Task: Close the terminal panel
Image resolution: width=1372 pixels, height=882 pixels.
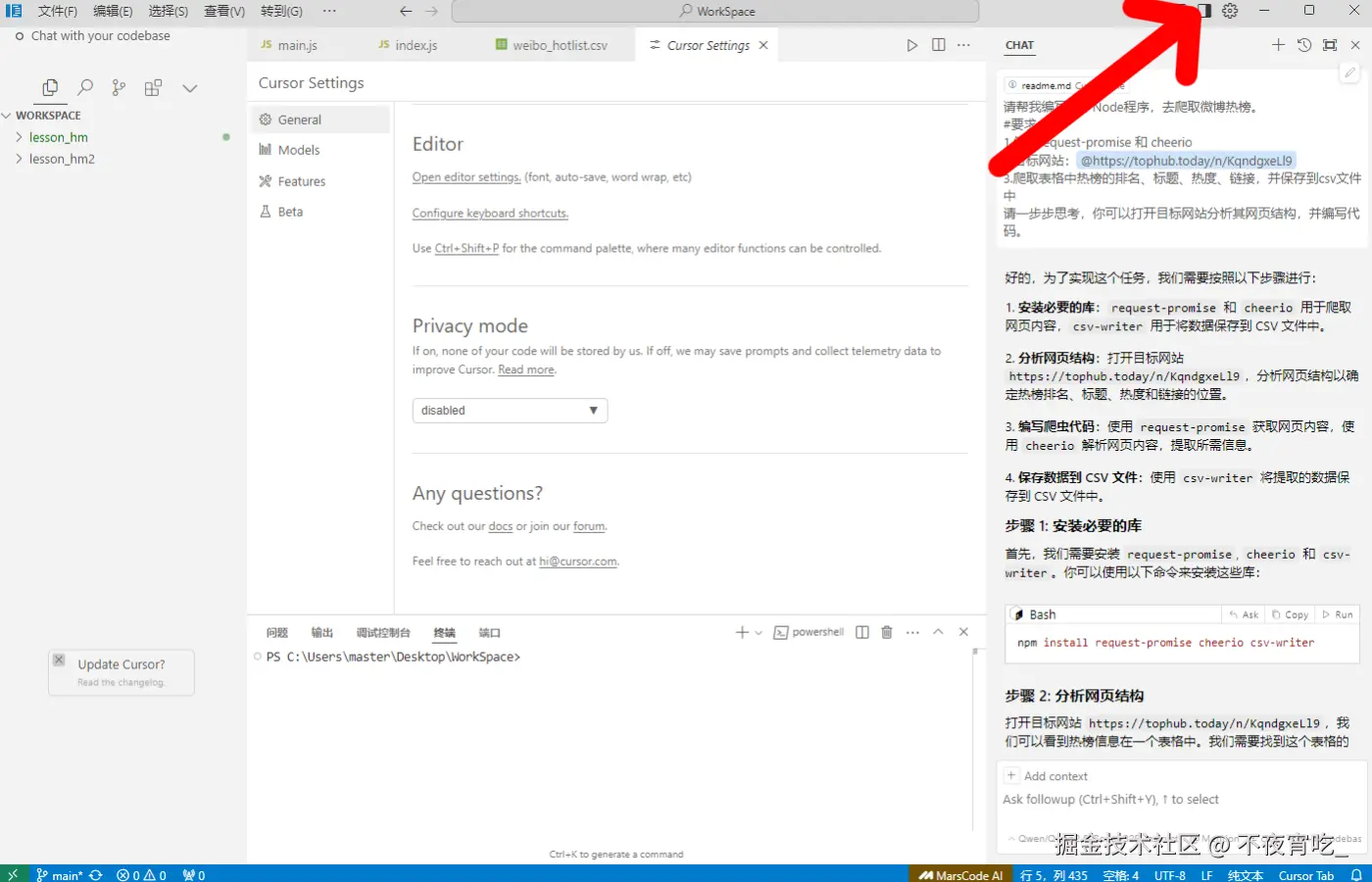Action: (x=963, y=632)
